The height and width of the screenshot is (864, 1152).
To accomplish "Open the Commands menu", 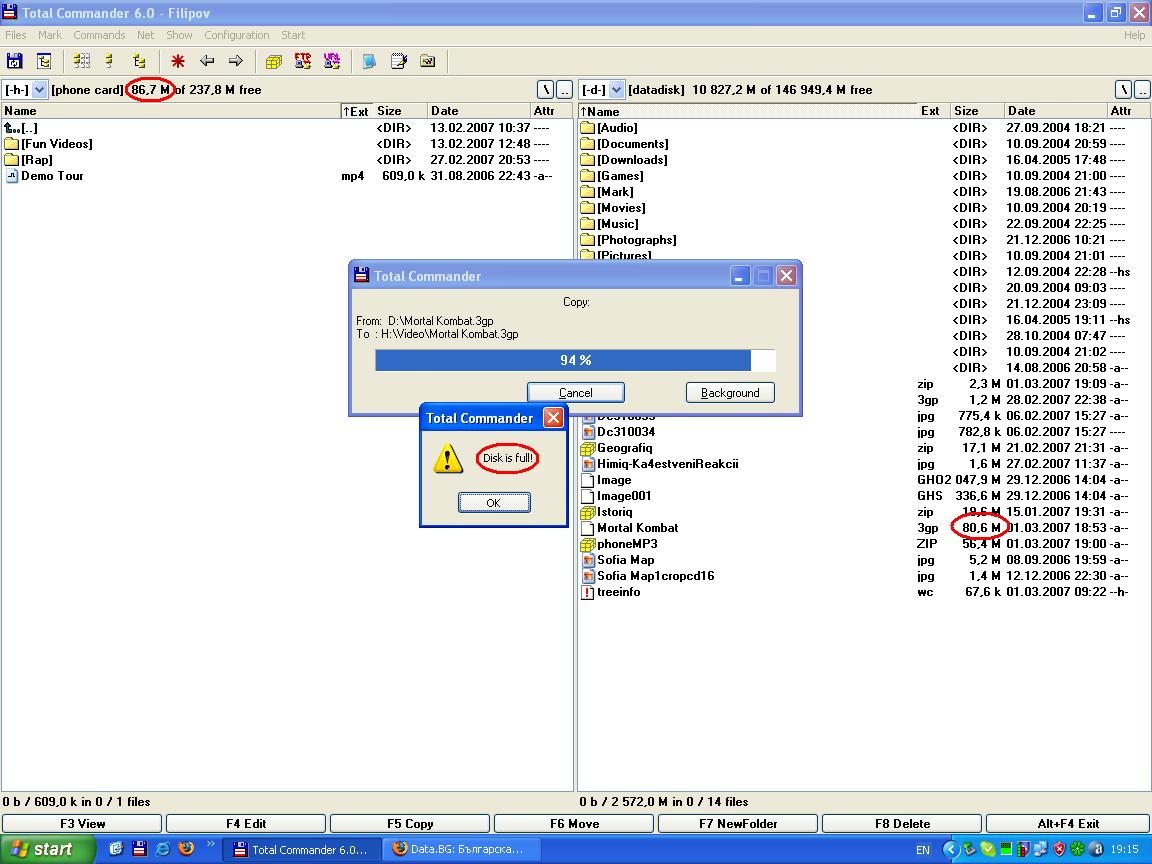I will click(99, 35).
